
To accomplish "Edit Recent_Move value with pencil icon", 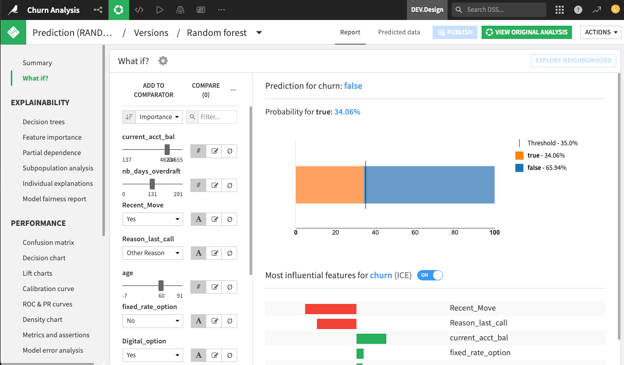I will (214, 219).
